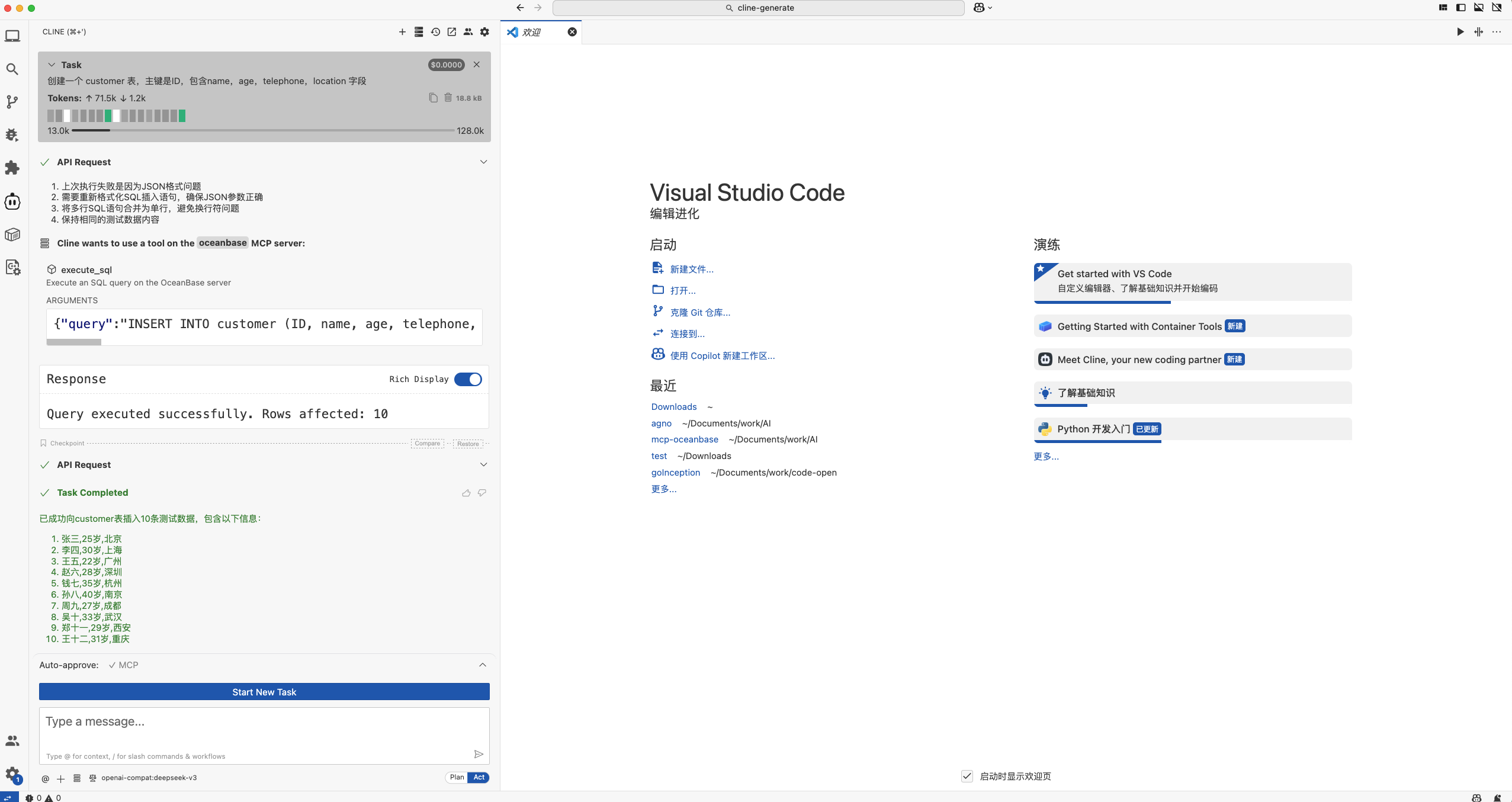Open Cline task history icon
1512x802 pixels.
click(x=435, y=32)
